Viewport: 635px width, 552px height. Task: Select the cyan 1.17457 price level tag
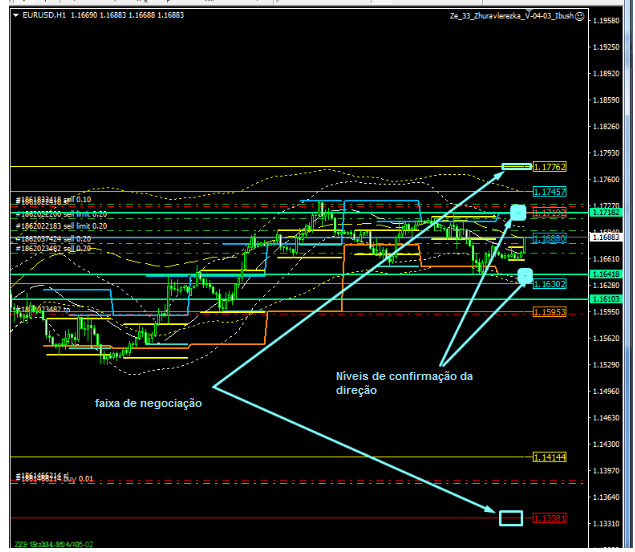coord(550,191)
